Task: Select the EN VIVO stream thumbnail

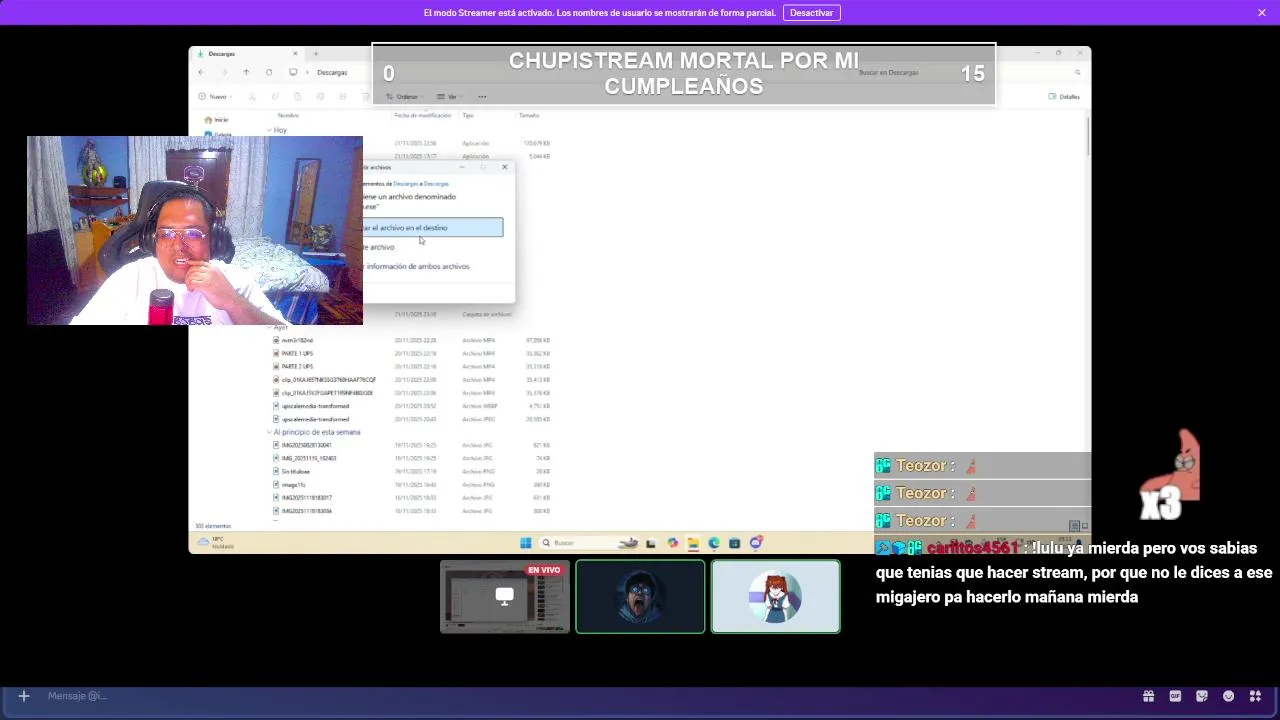Action: [505, 597]
